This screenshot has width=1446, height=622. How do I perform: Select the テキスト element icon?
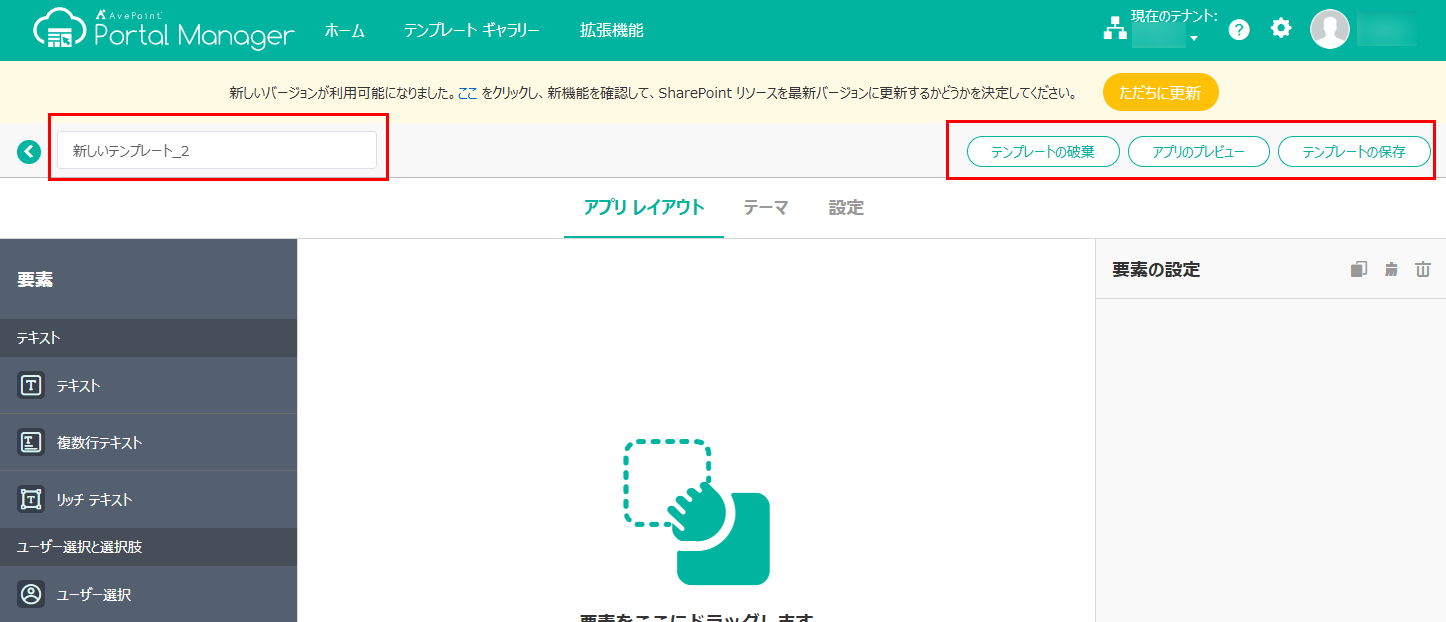[x=31, y=385]
